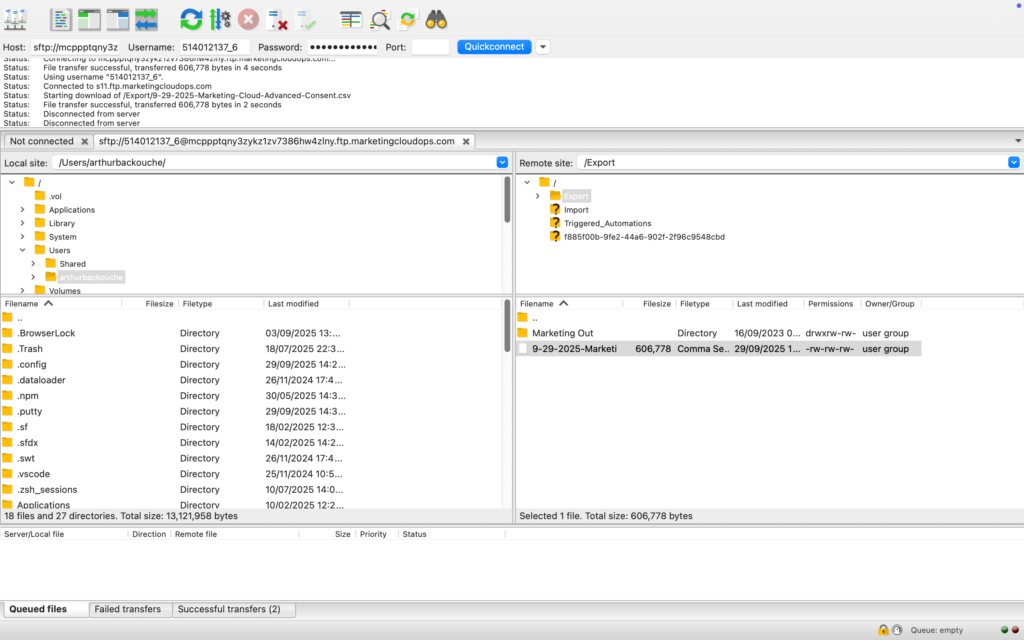1024x640 pixels.
Task: Toggle the message log display
Action: [x=61, y=18]
